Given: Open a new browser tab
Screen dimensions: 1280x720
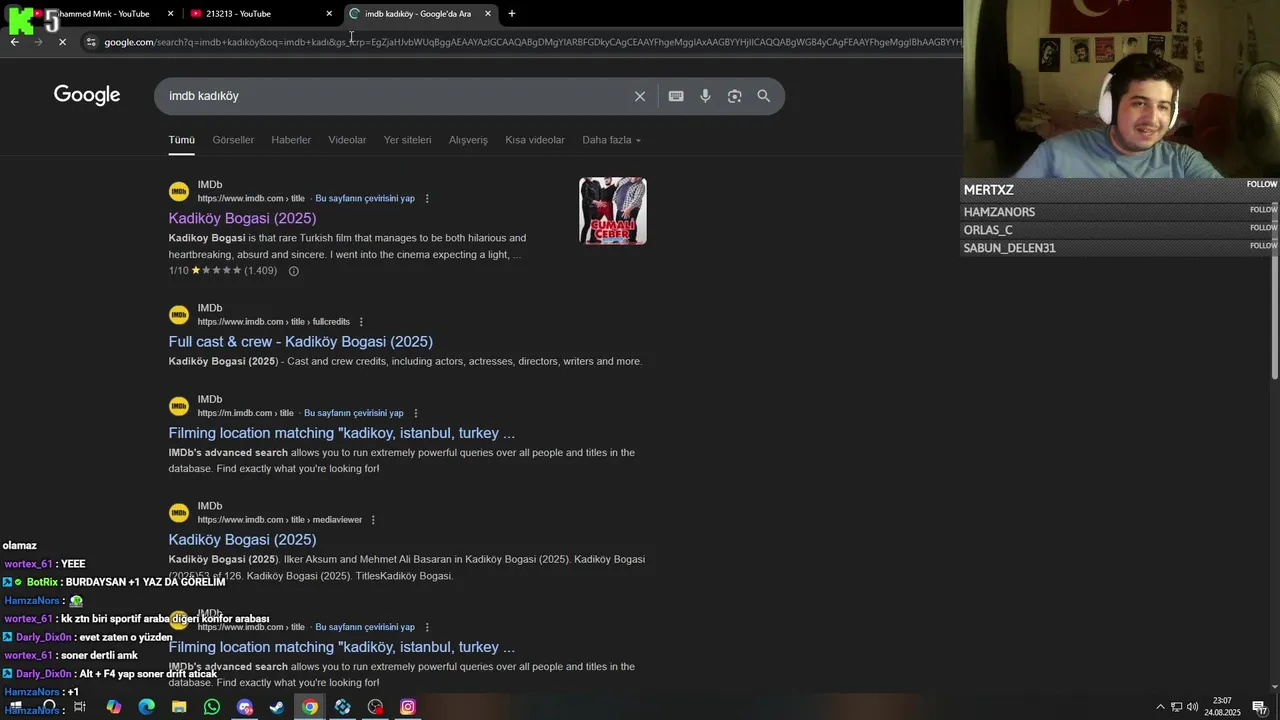Looking at the screenshot, I should 512,13.
